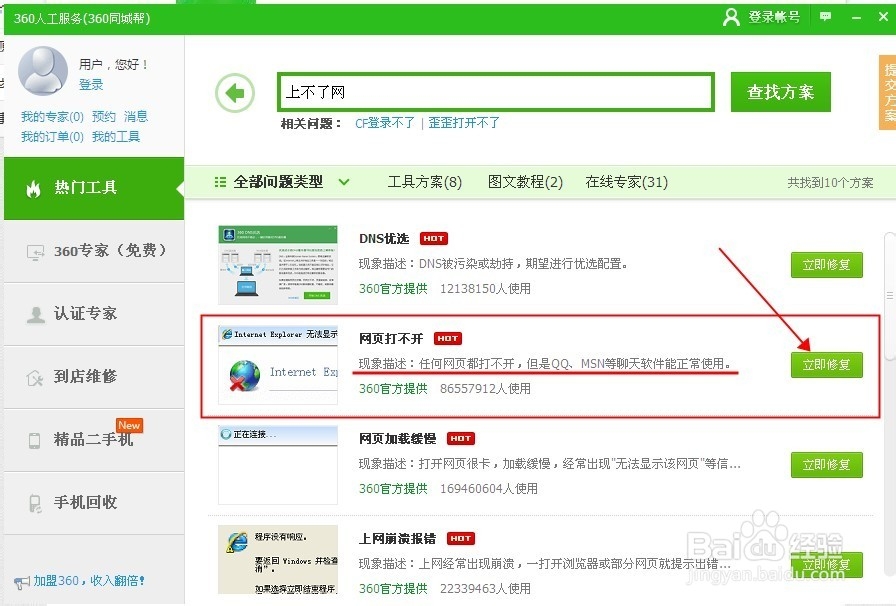
Task: Click the text 86557912人使用
Action: tap(485, 389)
